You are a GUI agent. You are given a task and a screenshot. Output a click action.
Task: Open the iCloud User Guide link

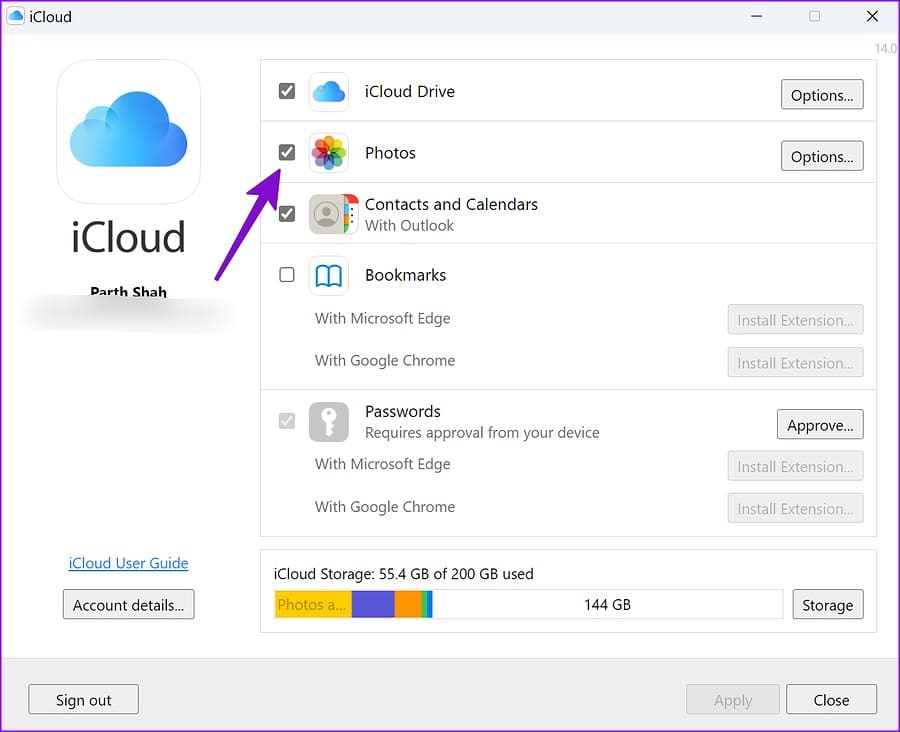129,563
